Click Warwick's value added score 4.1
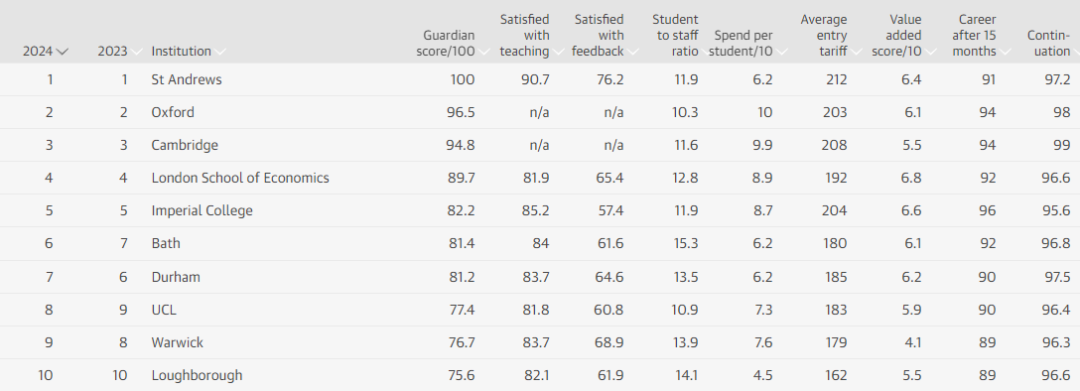This screenshot has width=1080, height=391. (913, 342)
